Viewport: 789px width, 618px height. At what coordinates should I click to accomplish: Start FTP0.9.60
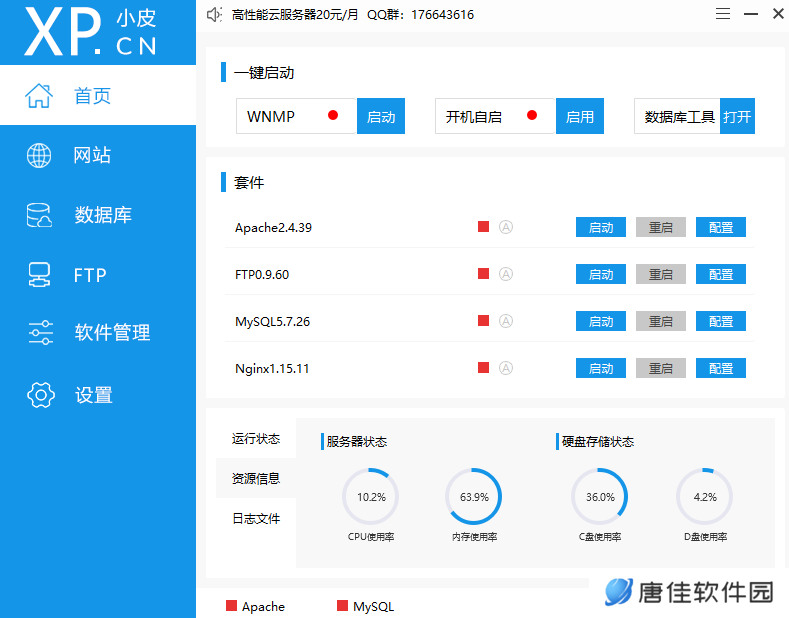(x=601, y=274)
